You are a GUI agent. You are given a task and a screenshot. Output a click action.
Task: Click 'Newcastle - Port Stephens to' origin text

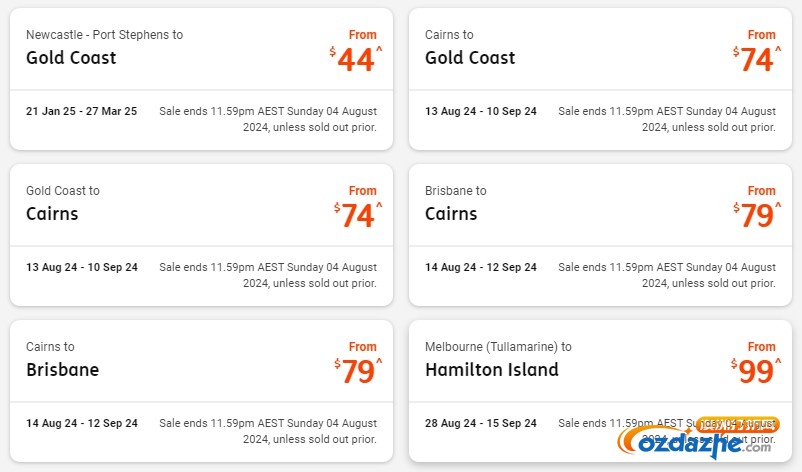tap(104, 35)
